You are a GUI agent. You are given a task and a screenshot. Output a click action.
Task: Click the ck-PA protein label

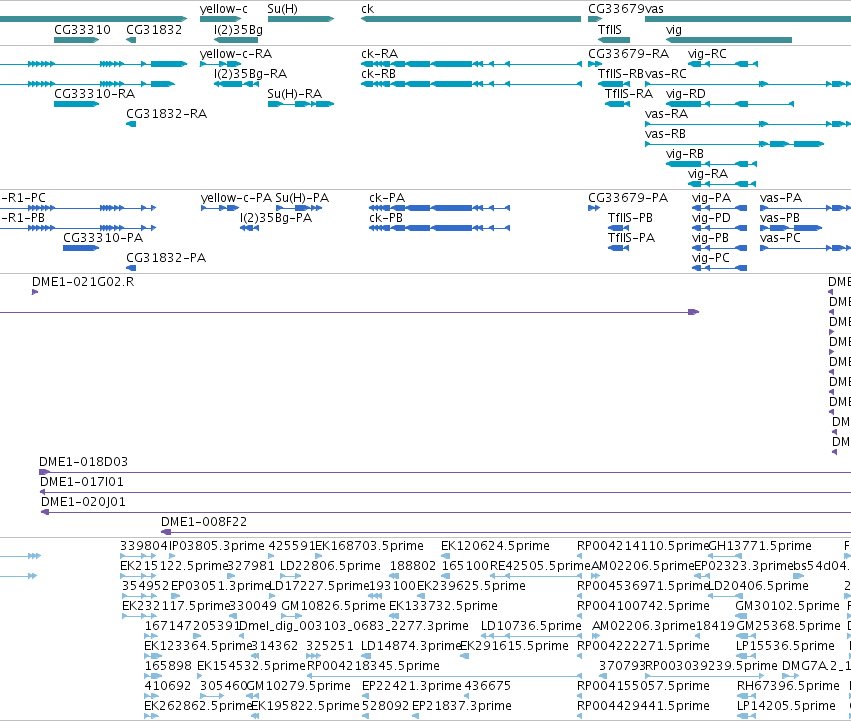pyautogui.click(x=387, y=198)
